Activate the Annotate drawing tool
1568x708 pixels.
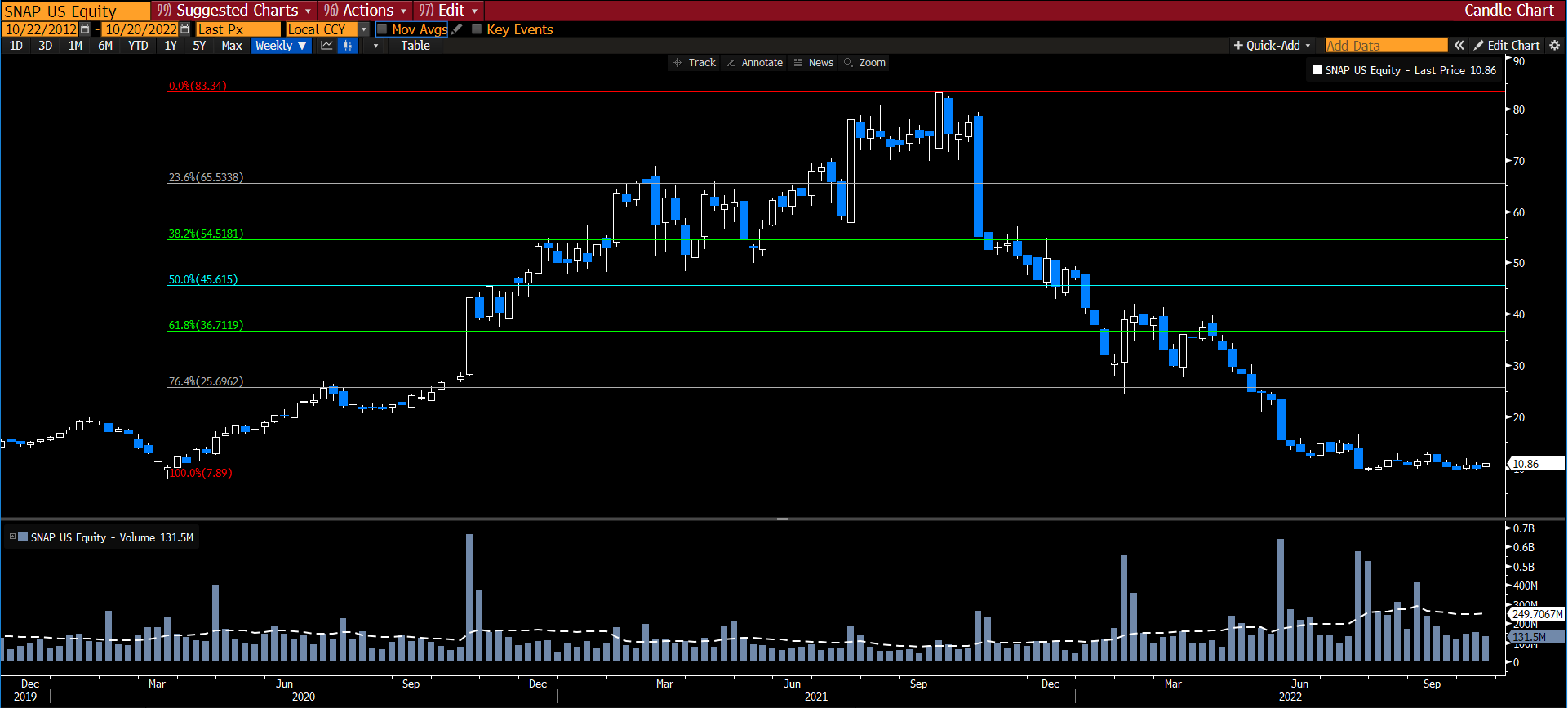(755, 63)
